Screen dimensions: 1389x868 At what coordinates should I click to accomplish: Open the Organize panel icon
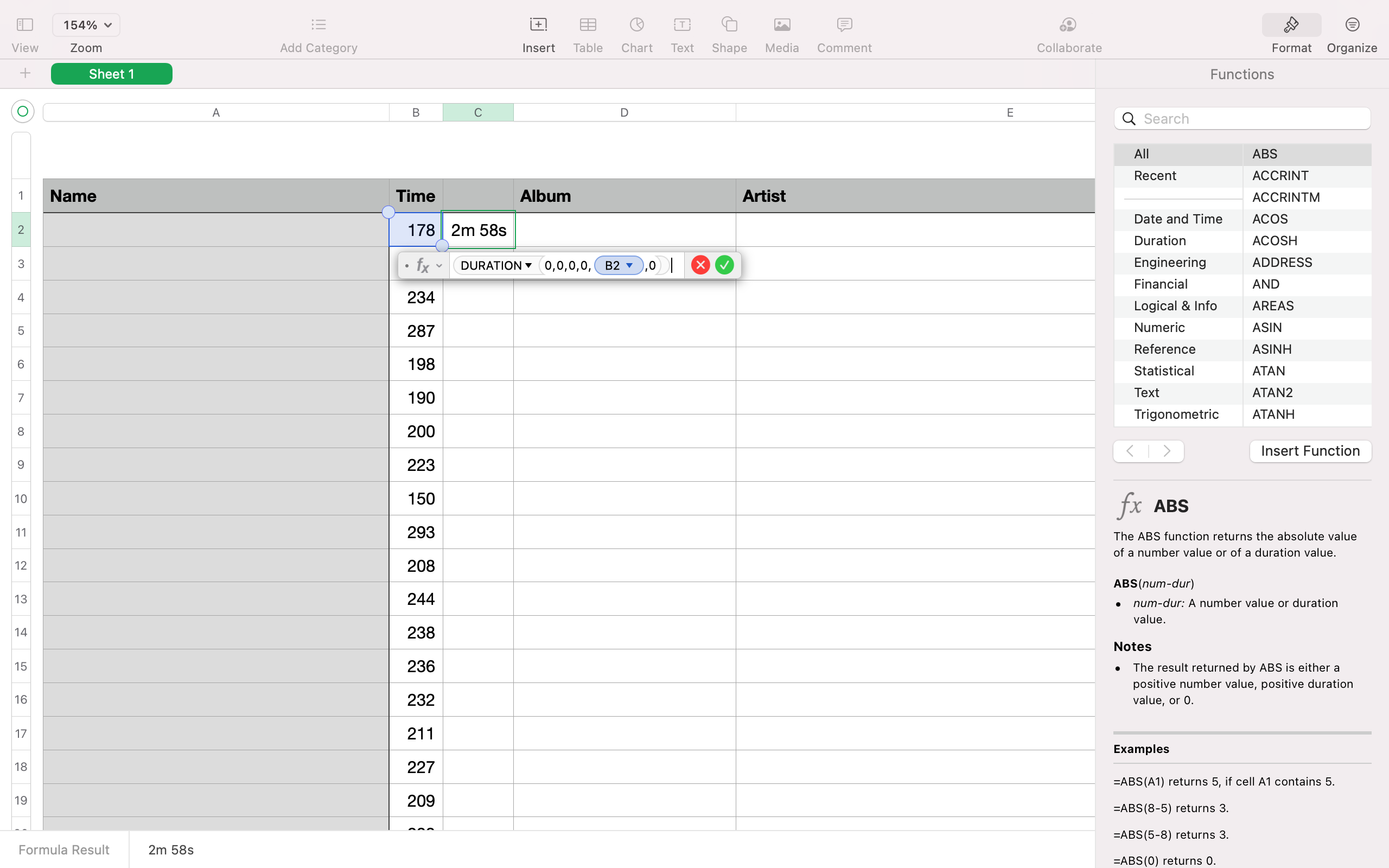click(1352, 25)
